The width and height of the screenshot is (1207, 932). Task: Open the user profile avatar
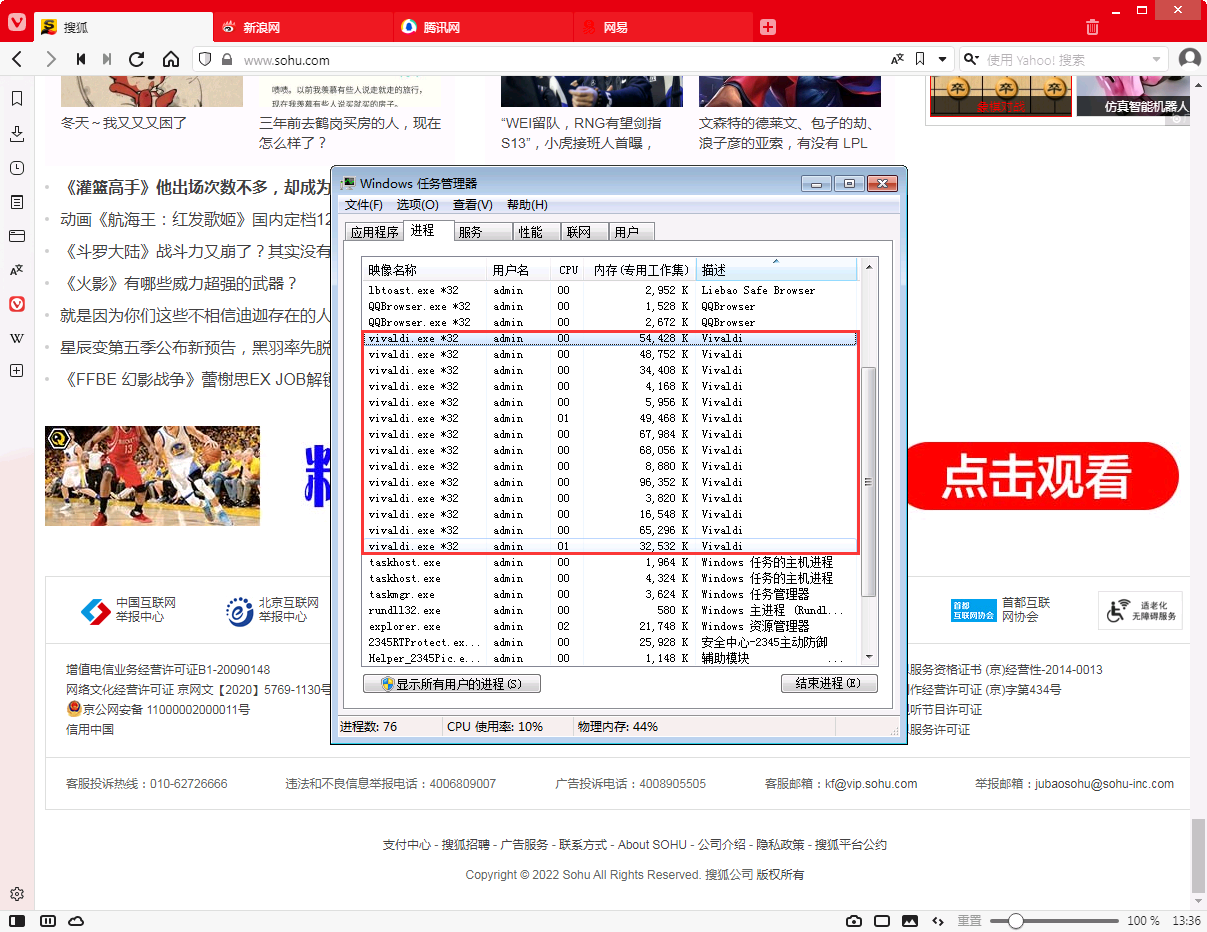[1190, 59]
